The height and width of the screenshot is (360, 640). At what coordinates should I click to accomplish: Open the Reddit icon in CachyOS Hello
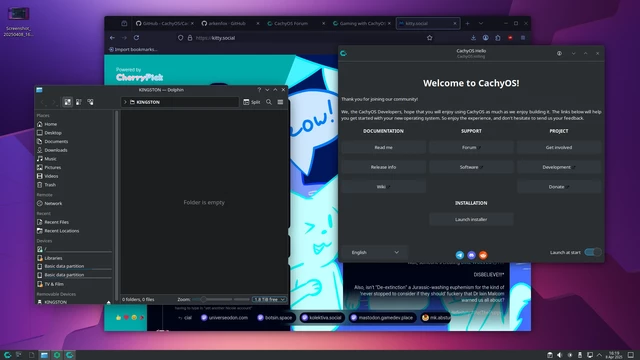tap(483, 255)
